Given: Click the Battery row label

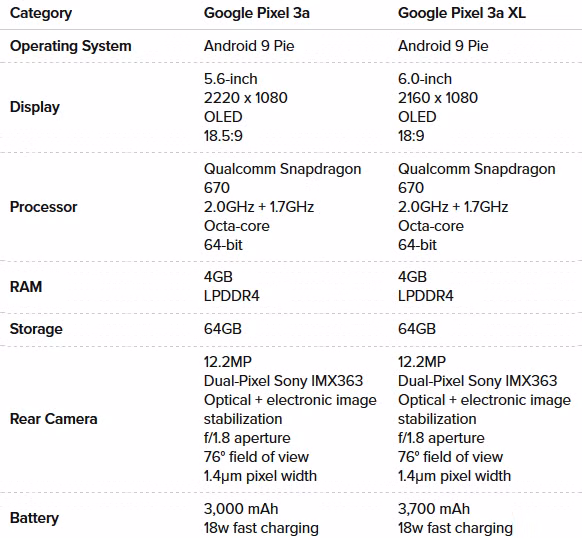Looking at the screenshot, I should coord(34,518).
